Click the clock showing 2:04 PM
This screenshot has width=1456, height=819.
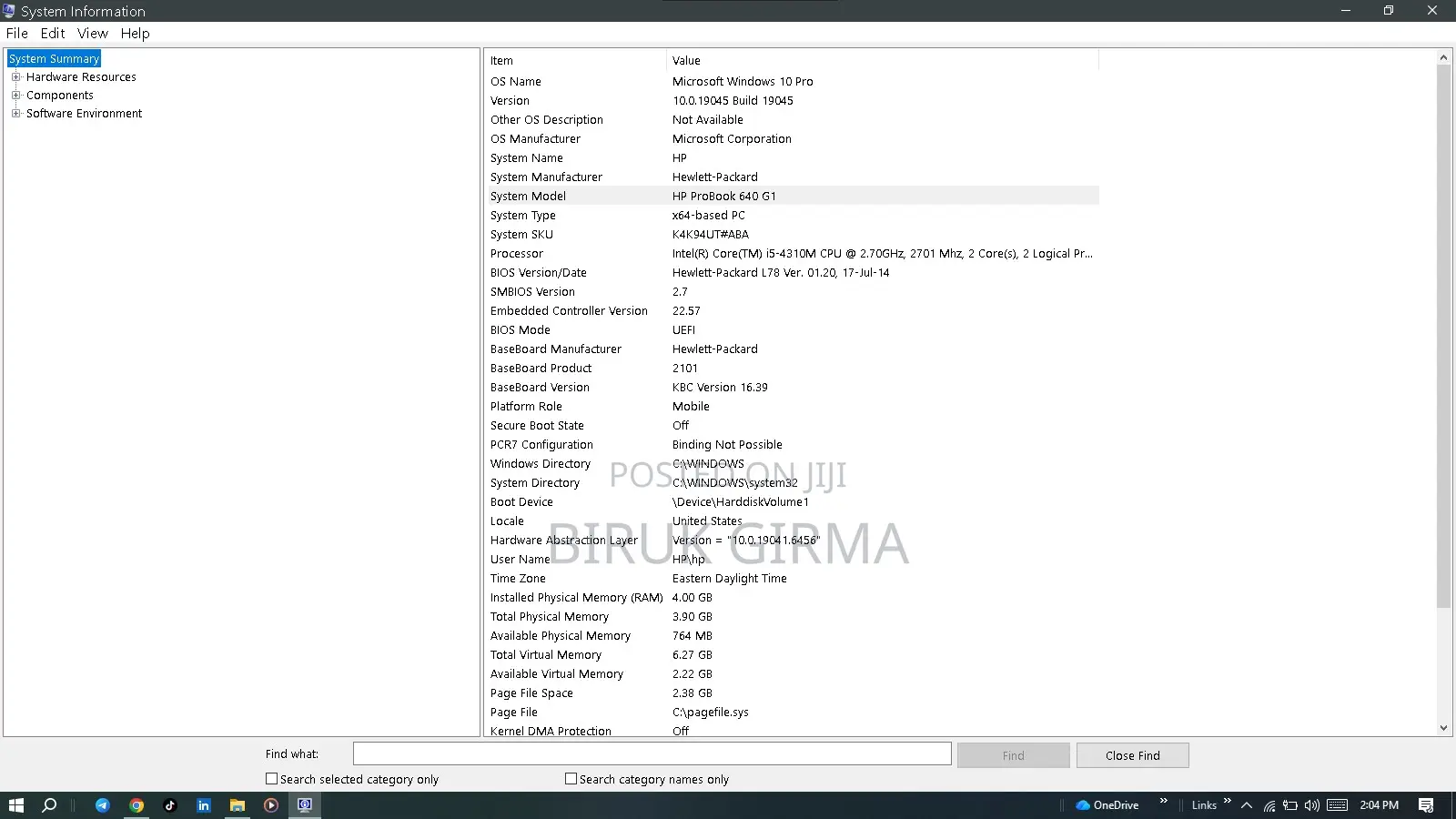point(1379,805)
